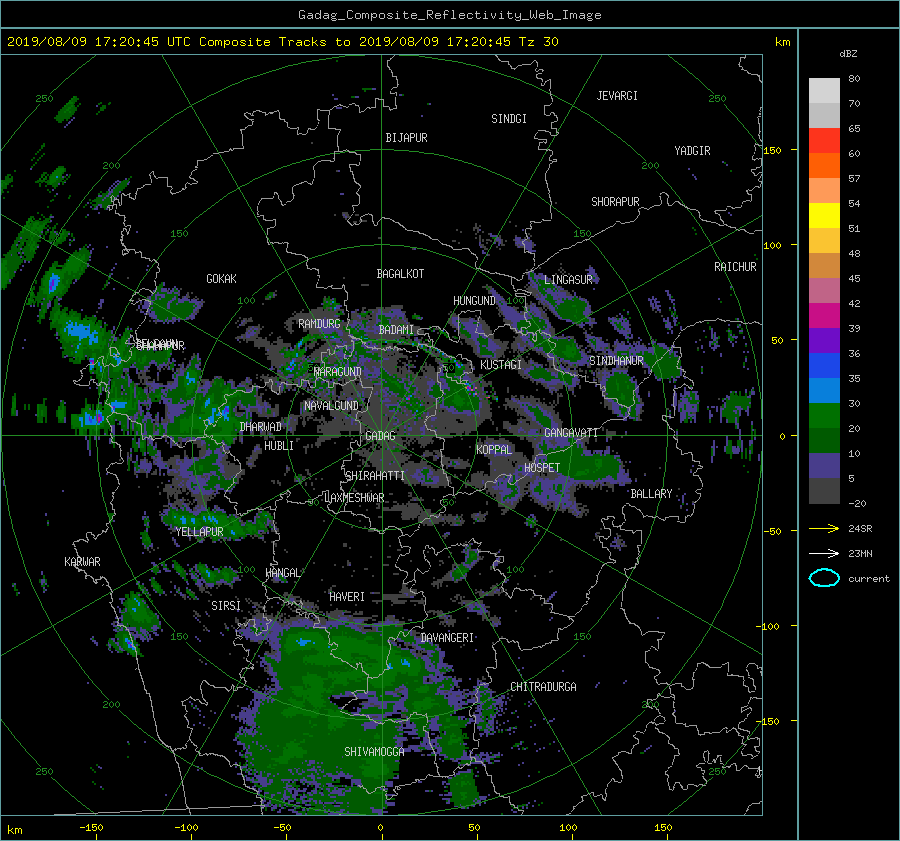Click the NAVALGUND city label
This screenshot has width=900, height=841.
pos(331,406)
